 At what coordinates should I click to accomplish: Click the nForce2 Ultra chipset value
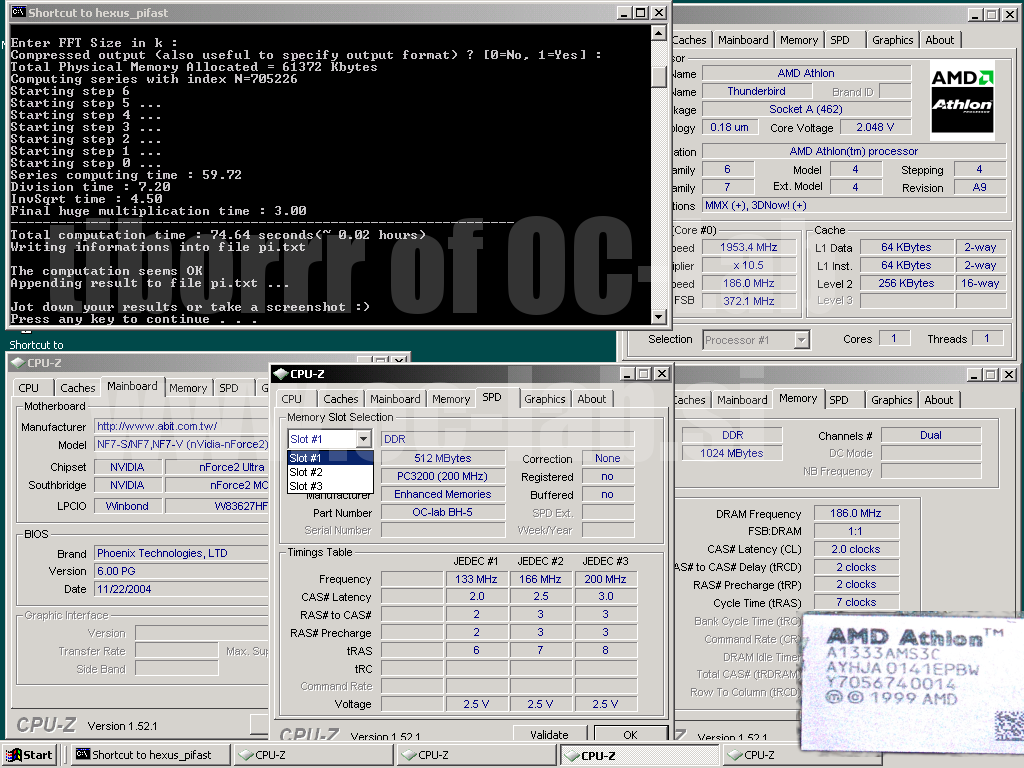pos(217,467)
